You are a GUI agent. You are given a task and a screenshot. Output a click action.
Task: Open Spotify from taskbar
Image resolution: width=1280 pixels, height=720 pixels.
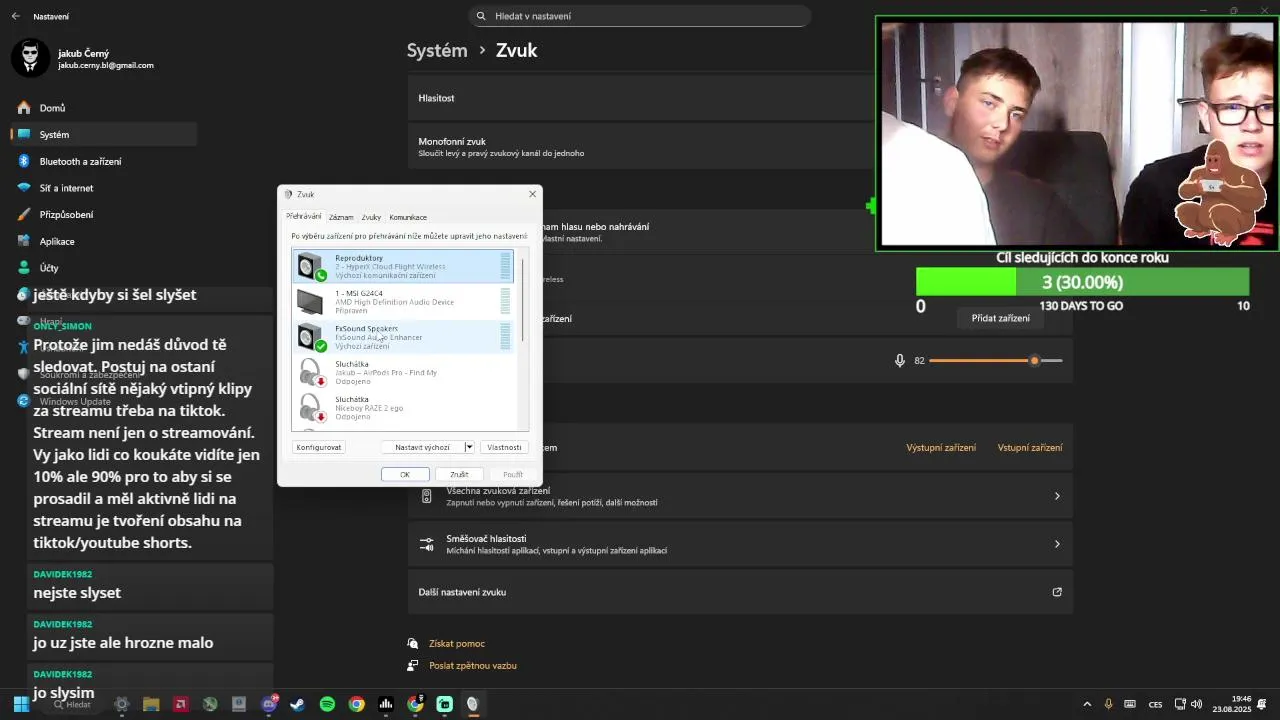(x=327, y=704)
